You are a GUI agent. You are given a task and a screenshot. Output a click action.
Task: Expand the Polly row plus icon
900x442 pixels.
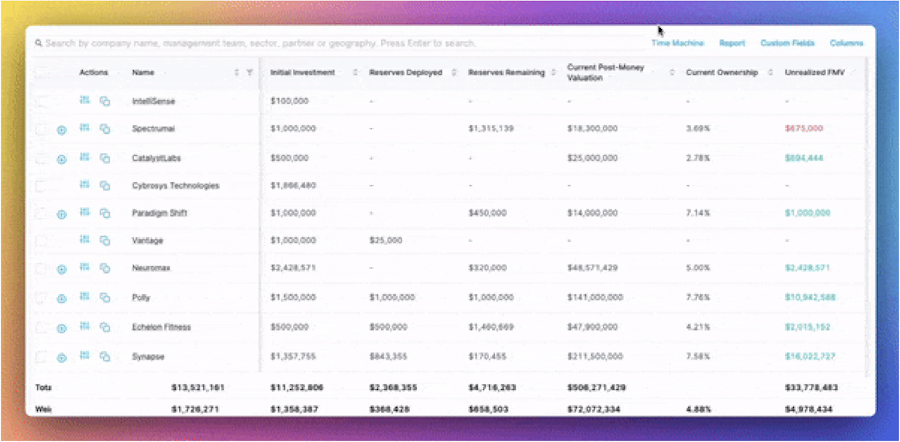(62, 298)
